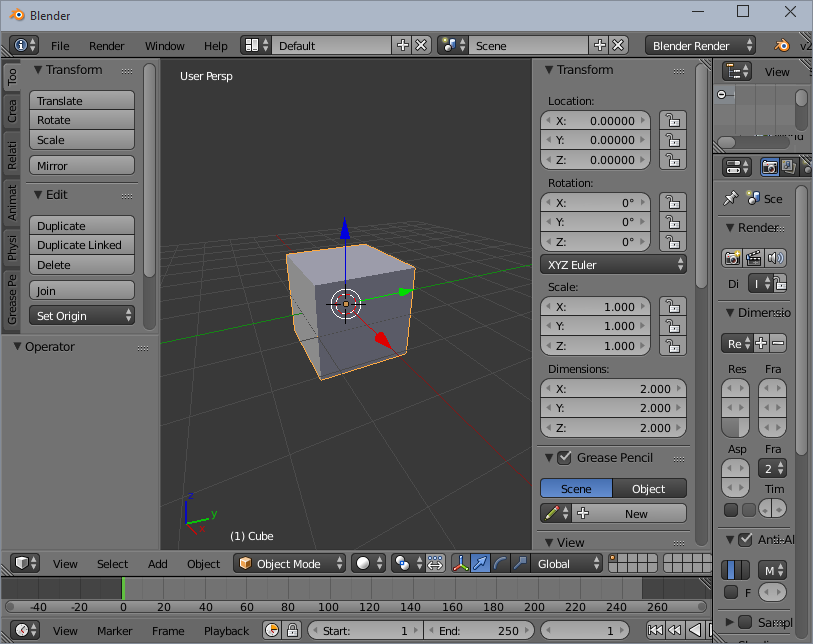Click the Mirror button

82,166
